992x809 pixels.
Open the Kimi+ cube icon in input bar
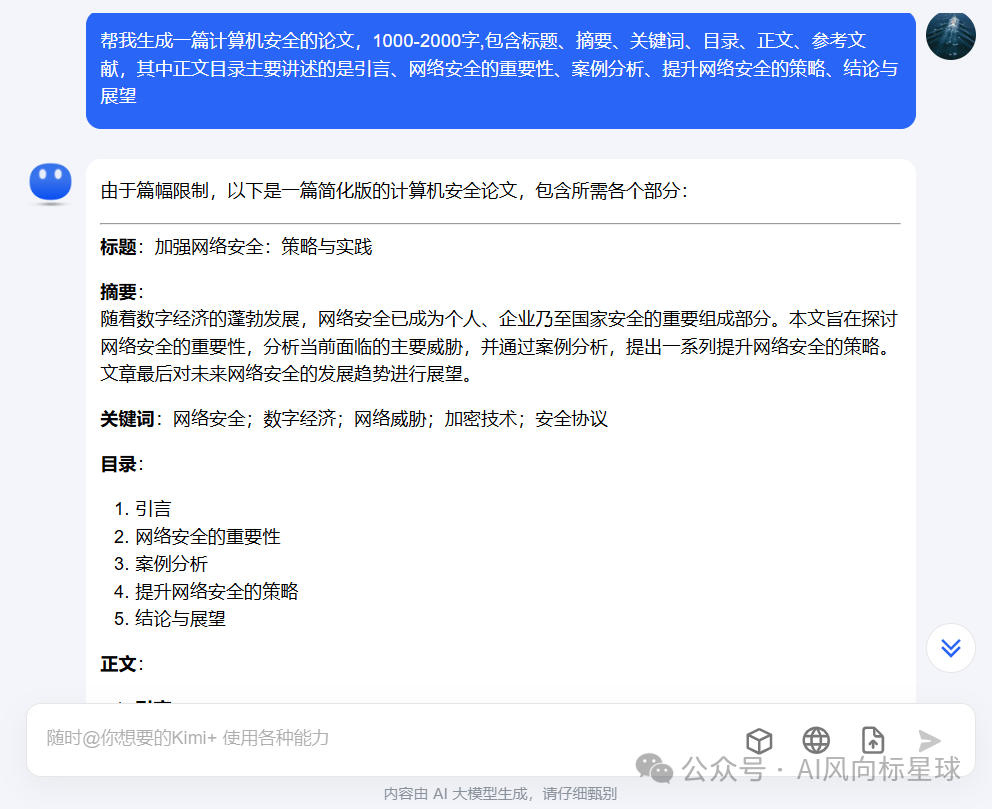point(759,740)
